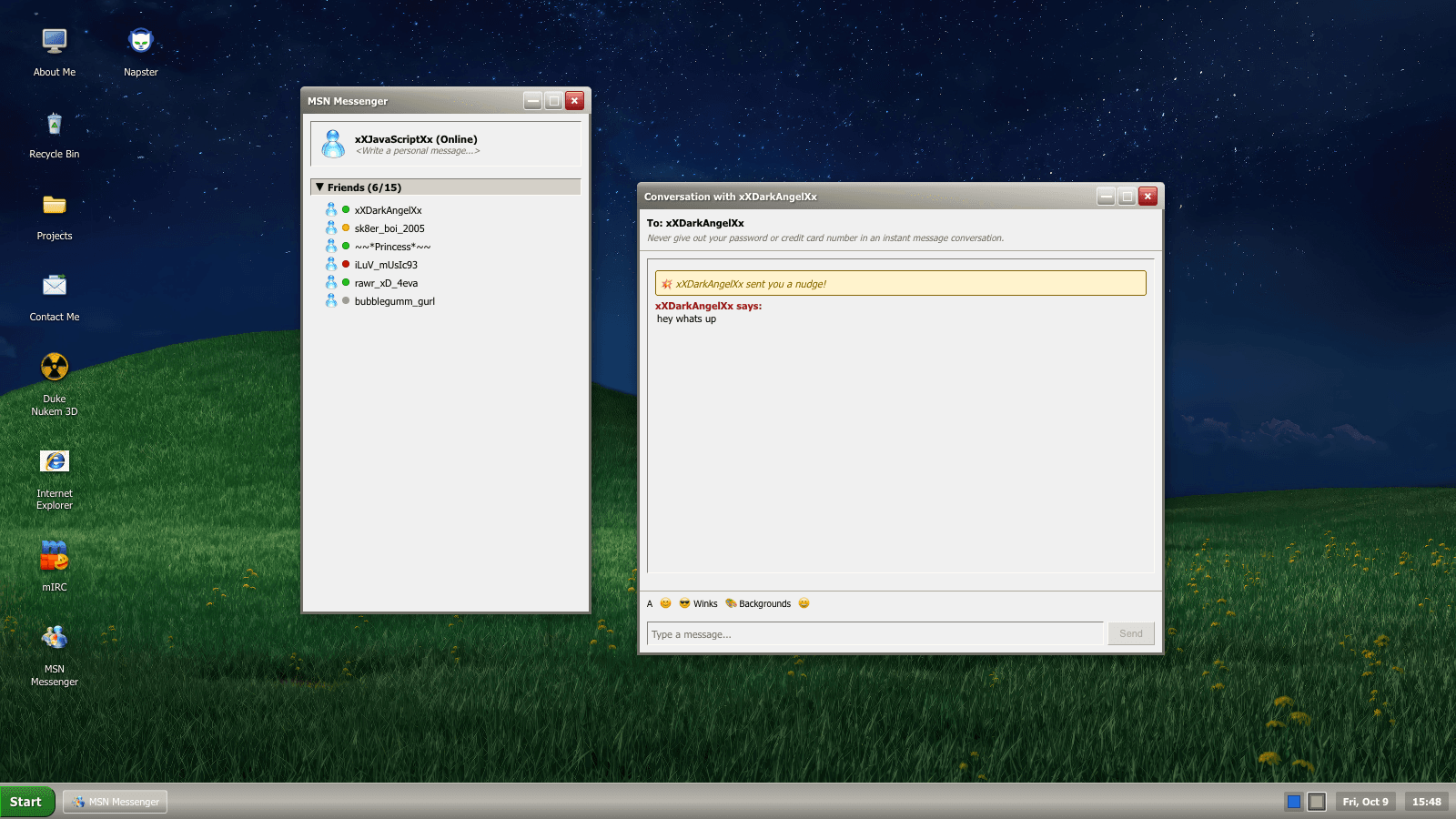1456x819 pixels.
Task: Click into the 'Type a message' field
Action: pyautogui.click(x=875, y=634)
